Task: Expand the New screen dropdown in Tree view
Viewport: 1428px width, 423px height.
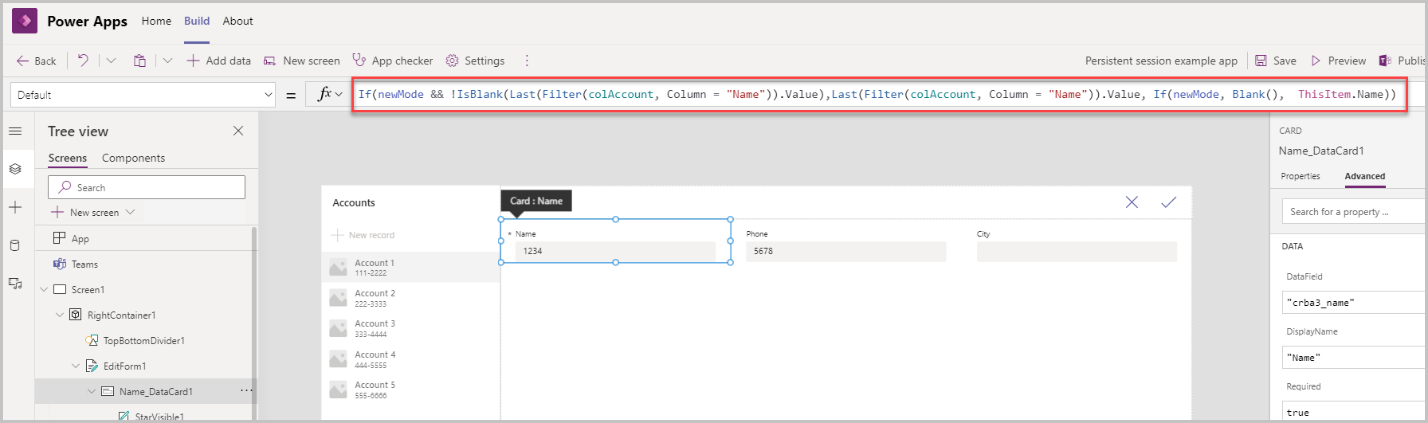Action: pos(131,212)
